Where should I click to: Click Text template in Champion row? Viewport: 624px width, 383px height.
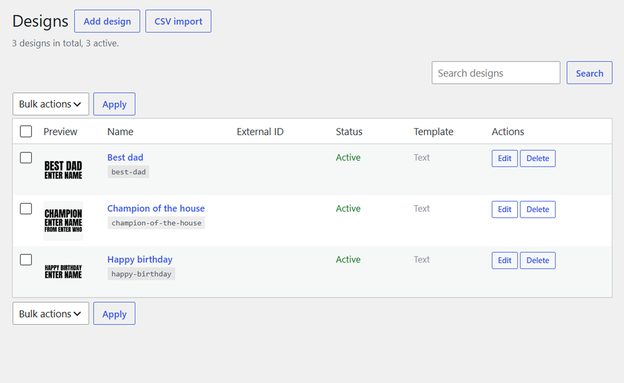422,208
